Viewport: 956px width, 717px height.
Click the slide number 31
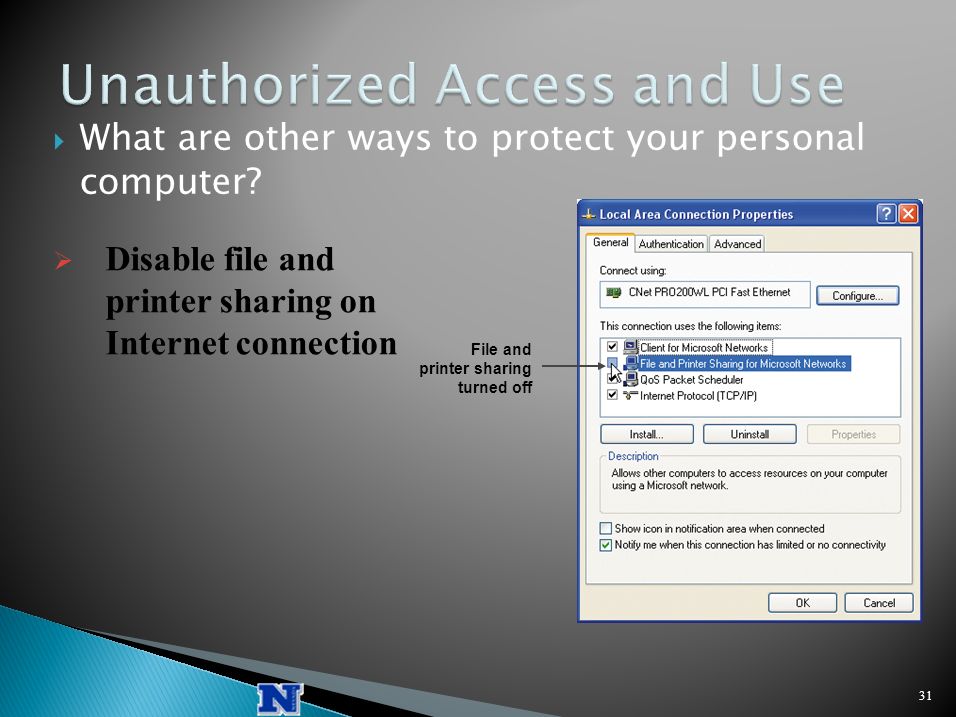point(925,695)
